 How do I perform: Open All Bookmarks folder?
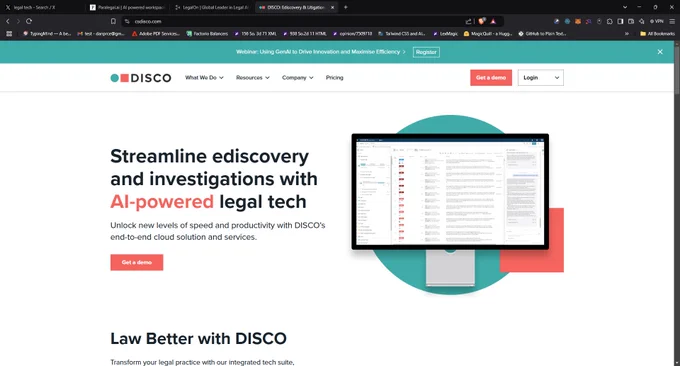pyautogui.click(x=657, y=34)
